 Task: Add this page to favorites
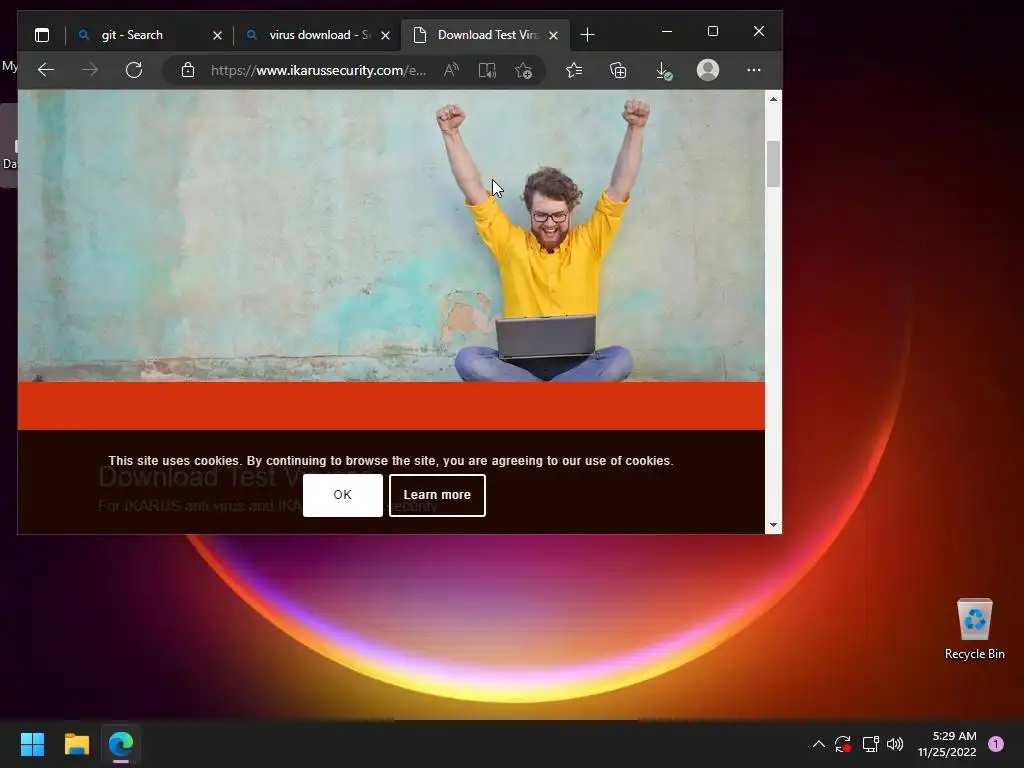click(x=524, y=70)
